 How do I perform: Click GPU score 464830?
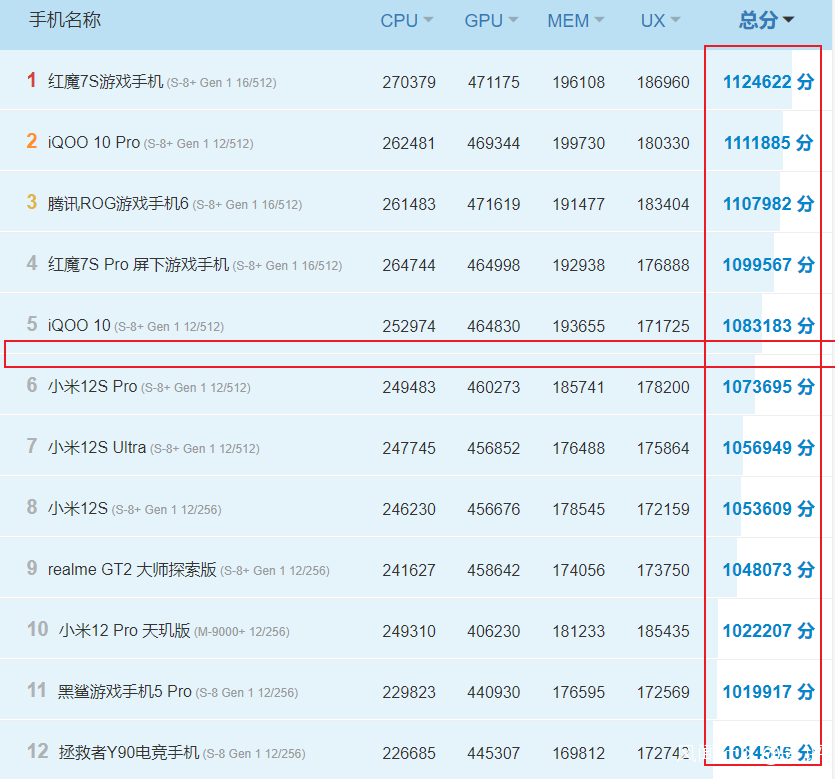(x=493, y=326)
